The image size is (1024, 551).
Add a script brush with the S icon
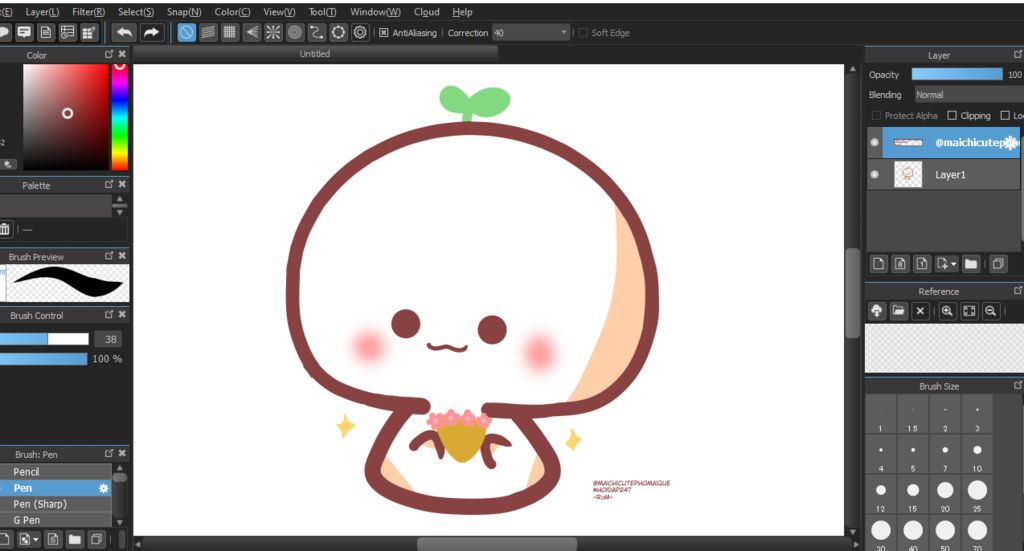[53, 539]
